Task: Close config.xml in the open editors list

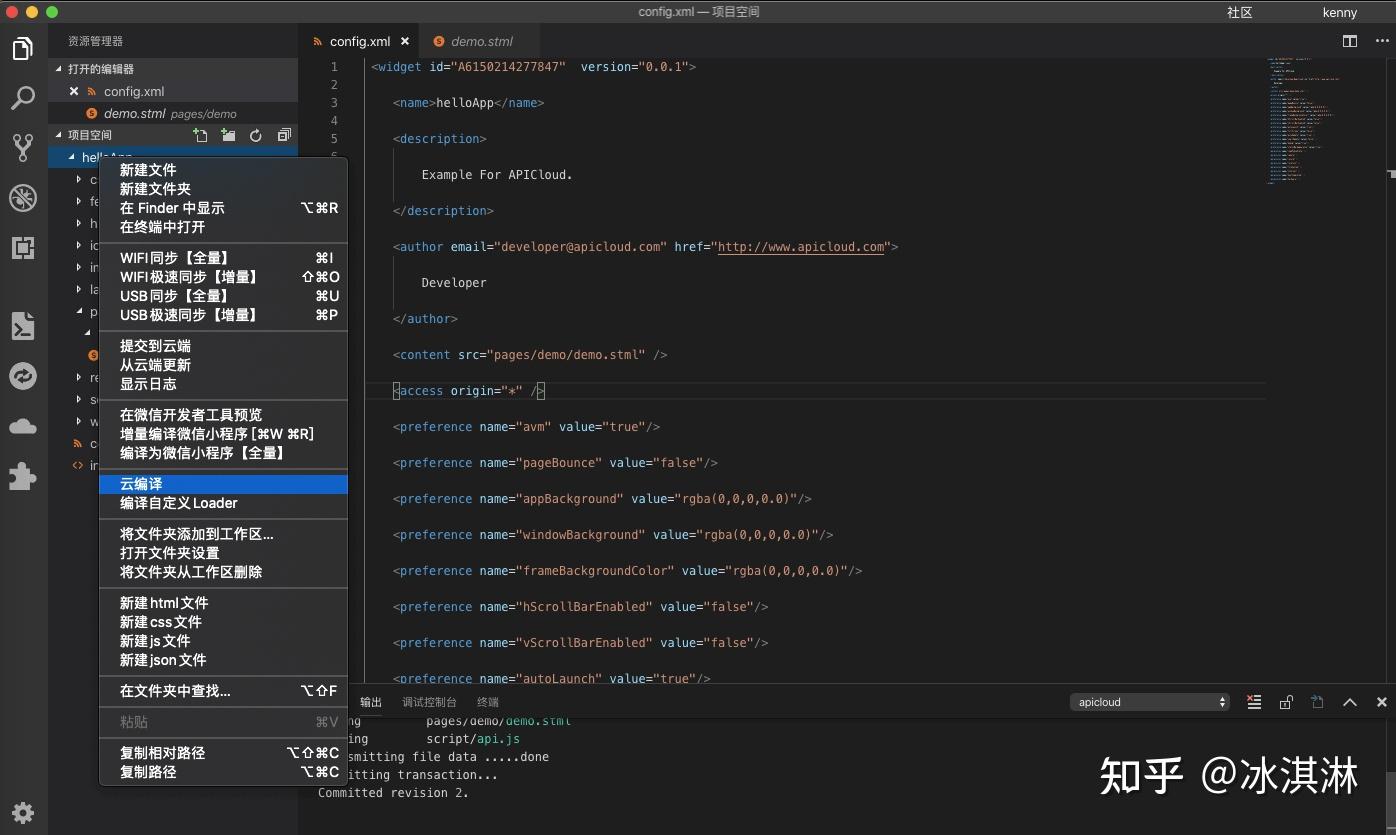Action: 74,91
